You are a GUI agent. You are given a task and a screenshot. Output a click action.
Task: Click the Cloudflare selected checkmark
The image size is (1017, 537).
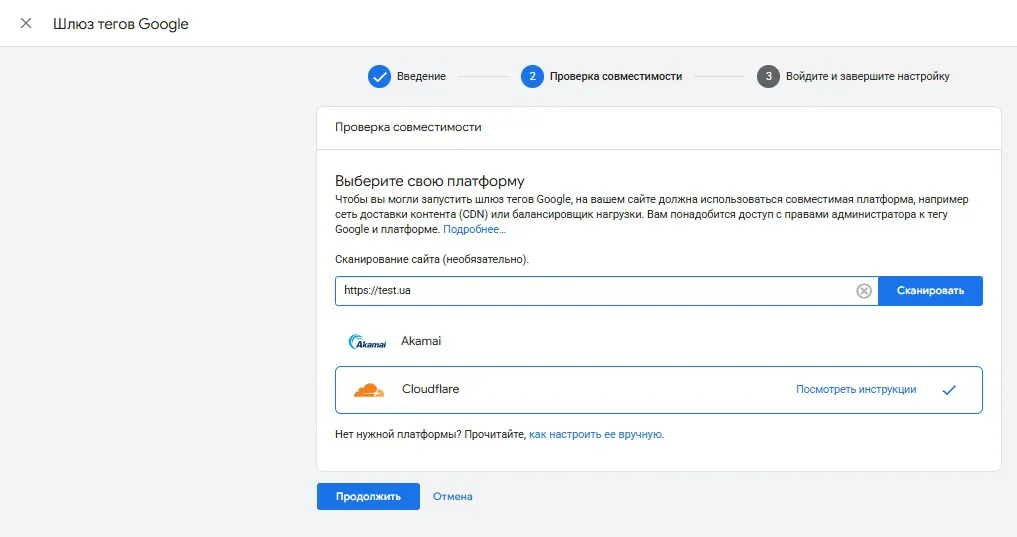tap(949, 390)
